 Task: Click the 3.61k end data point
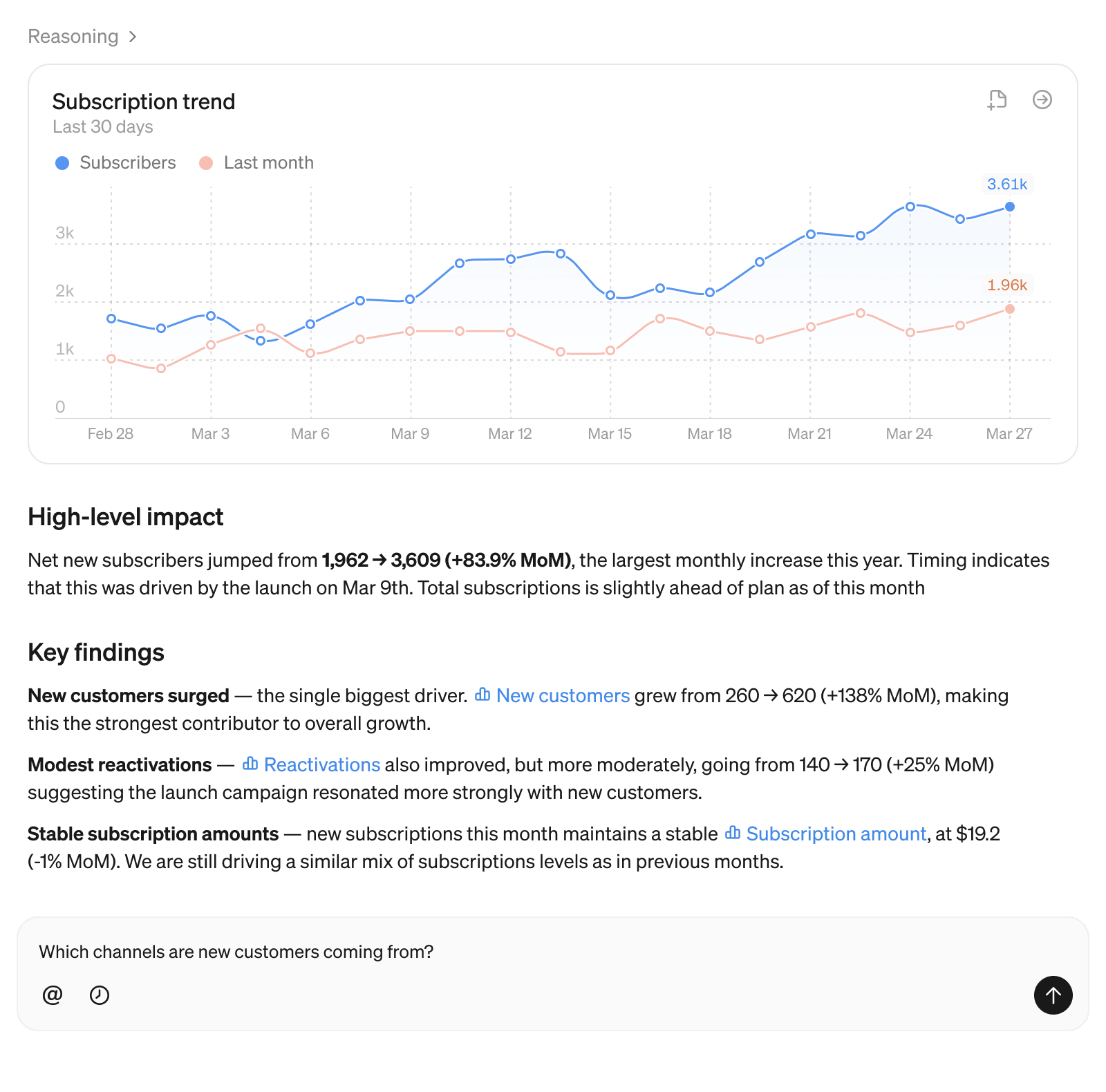click(x=1010, y=207)
